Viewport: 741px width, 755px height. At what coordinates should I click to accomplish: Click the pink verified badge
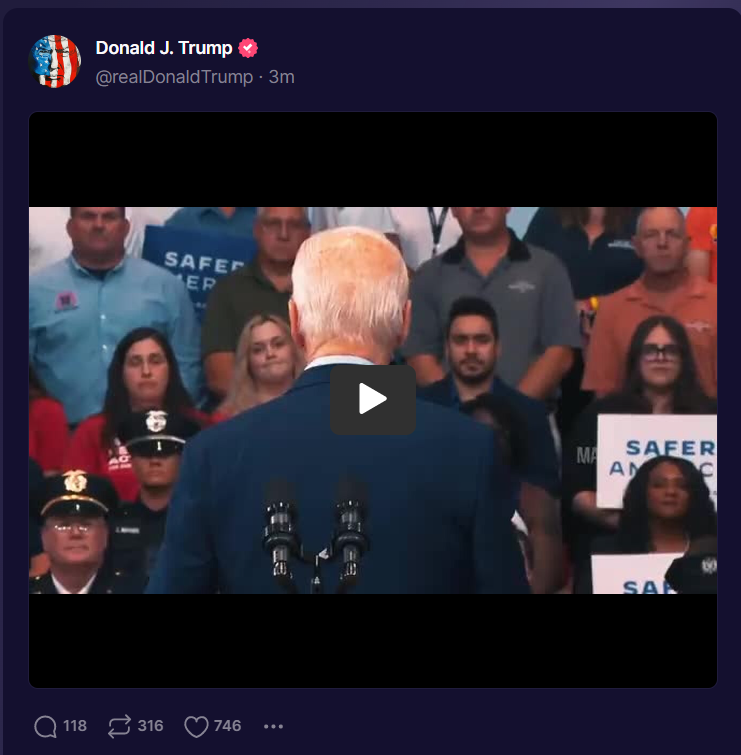pos(248,48)
